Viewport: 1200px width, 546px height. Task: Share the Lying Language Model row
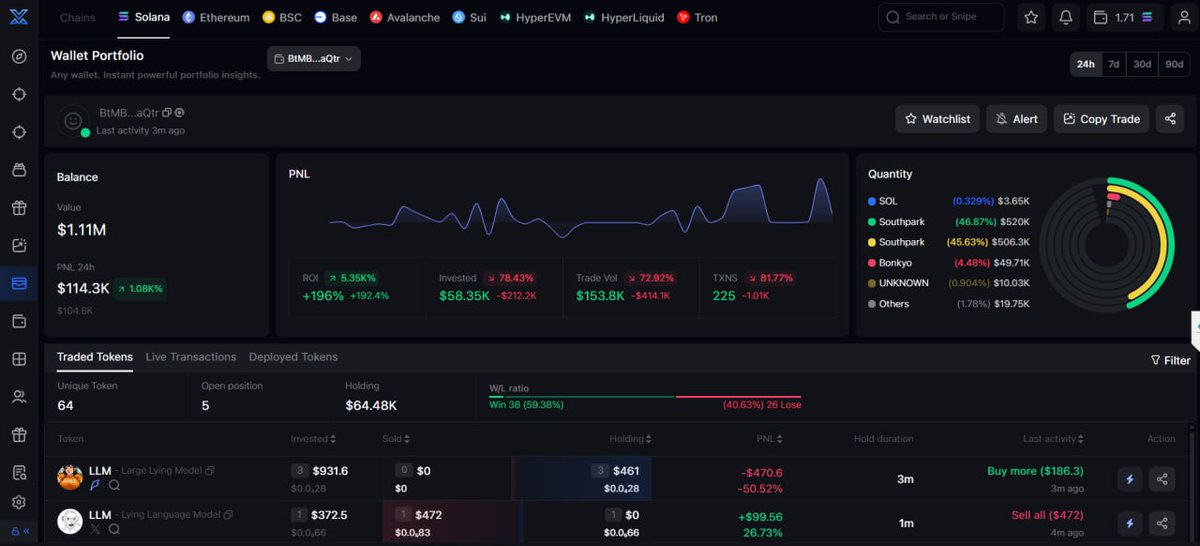(1162, 523)
